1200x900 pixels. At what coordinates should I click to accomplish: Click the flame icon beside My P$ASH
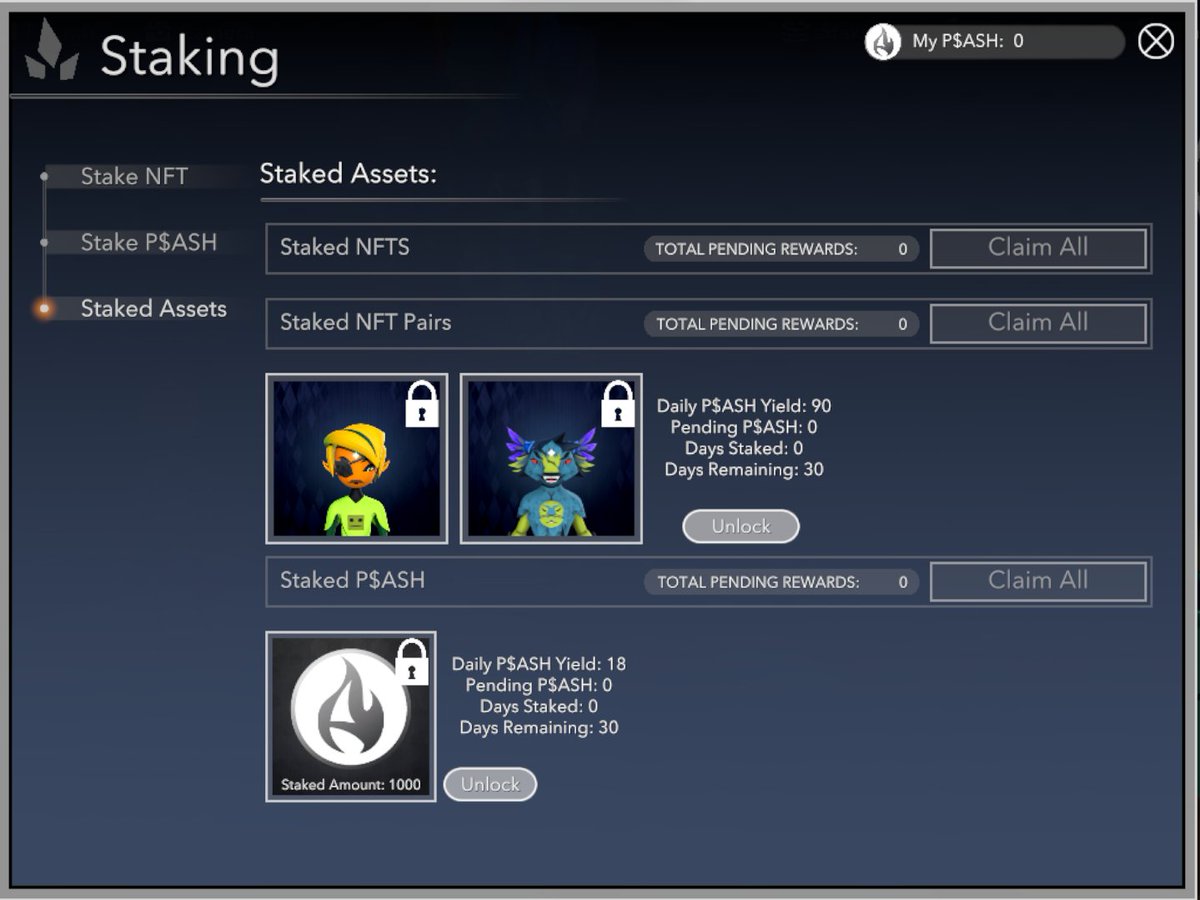[883, 42]
